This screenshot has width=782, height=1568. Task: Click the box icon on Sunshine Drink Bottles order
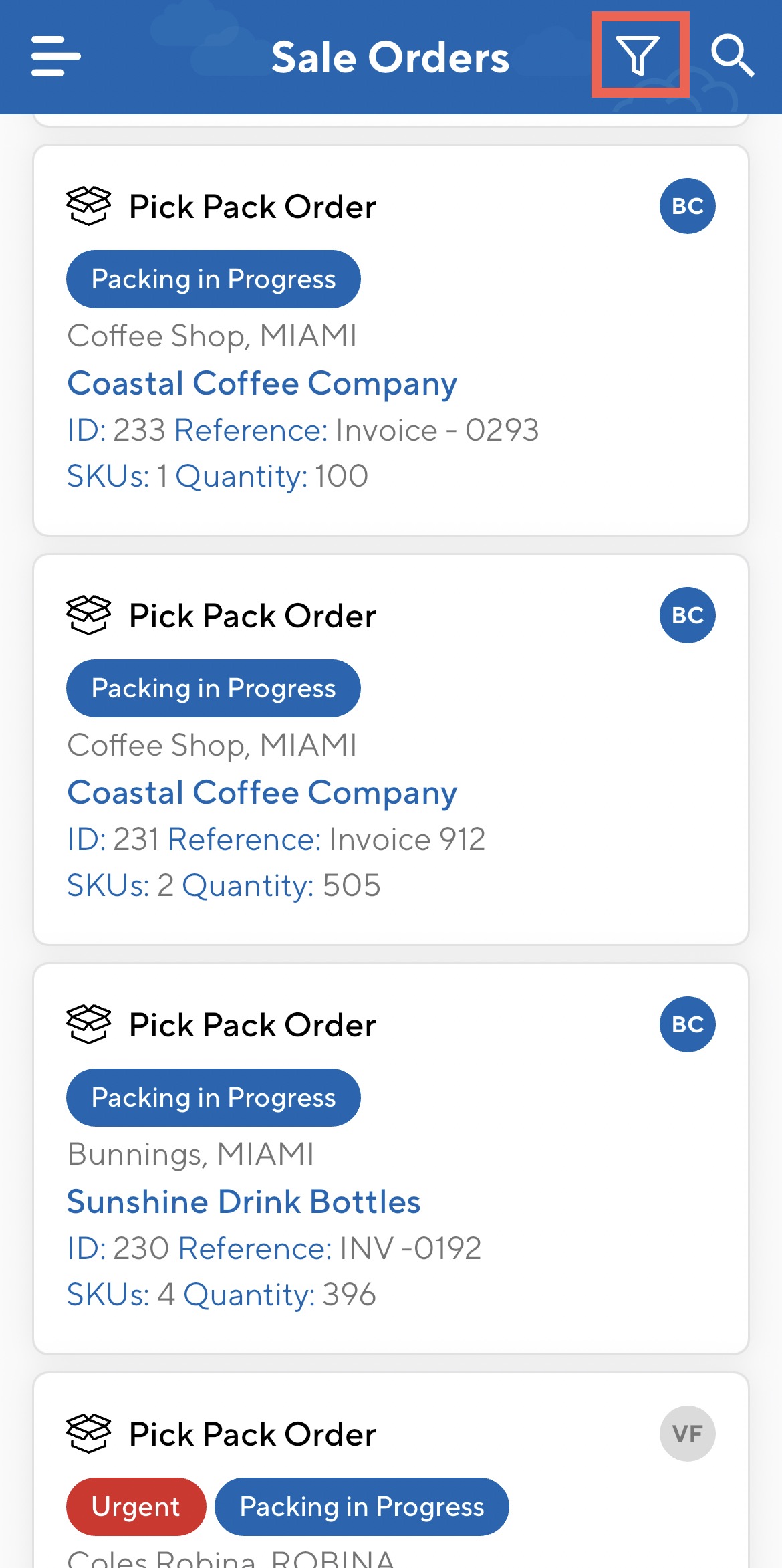(88, 1023)
